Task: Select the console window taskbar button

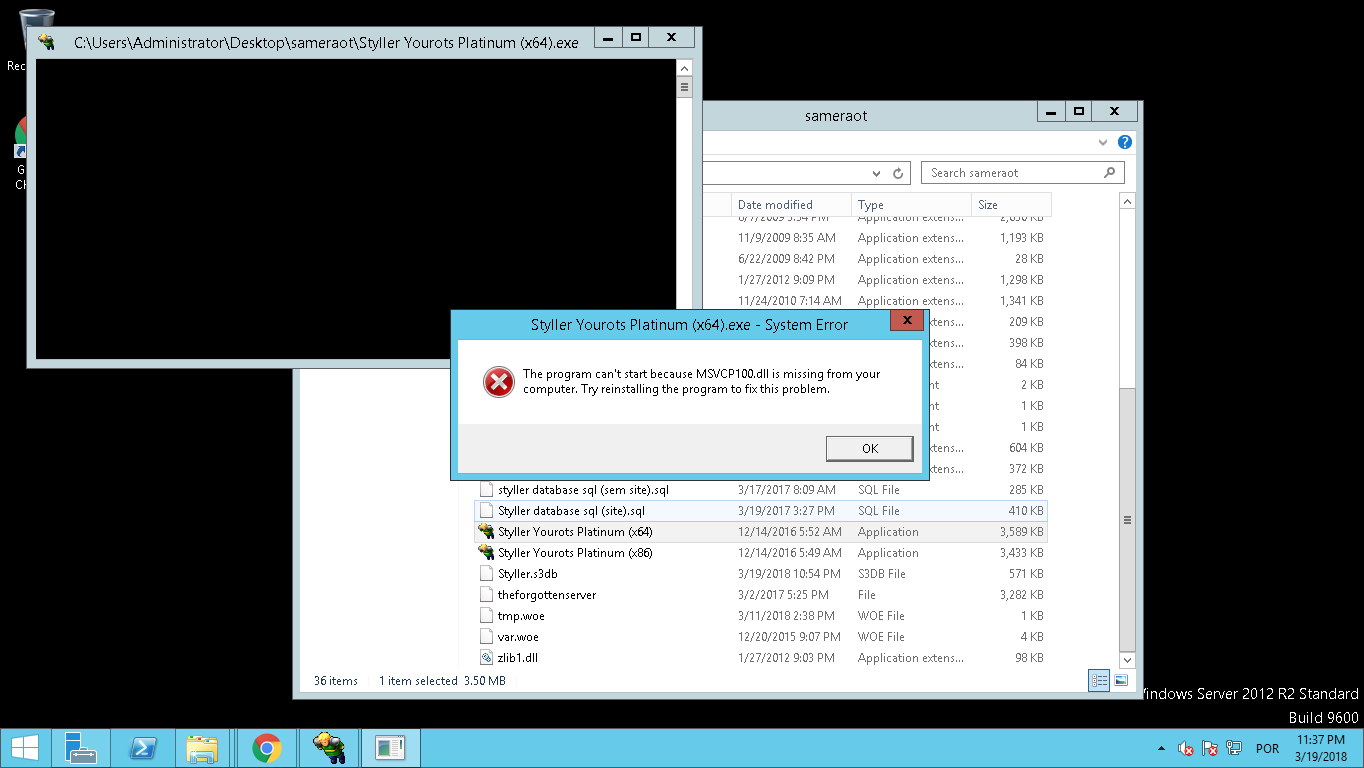Action: 390,748
